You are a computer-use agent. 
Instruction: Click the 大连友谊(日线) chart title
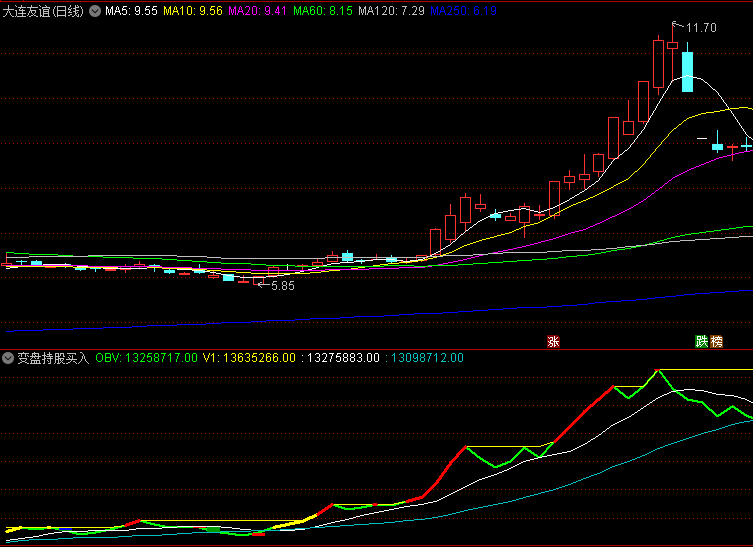(x=43, y=11)
